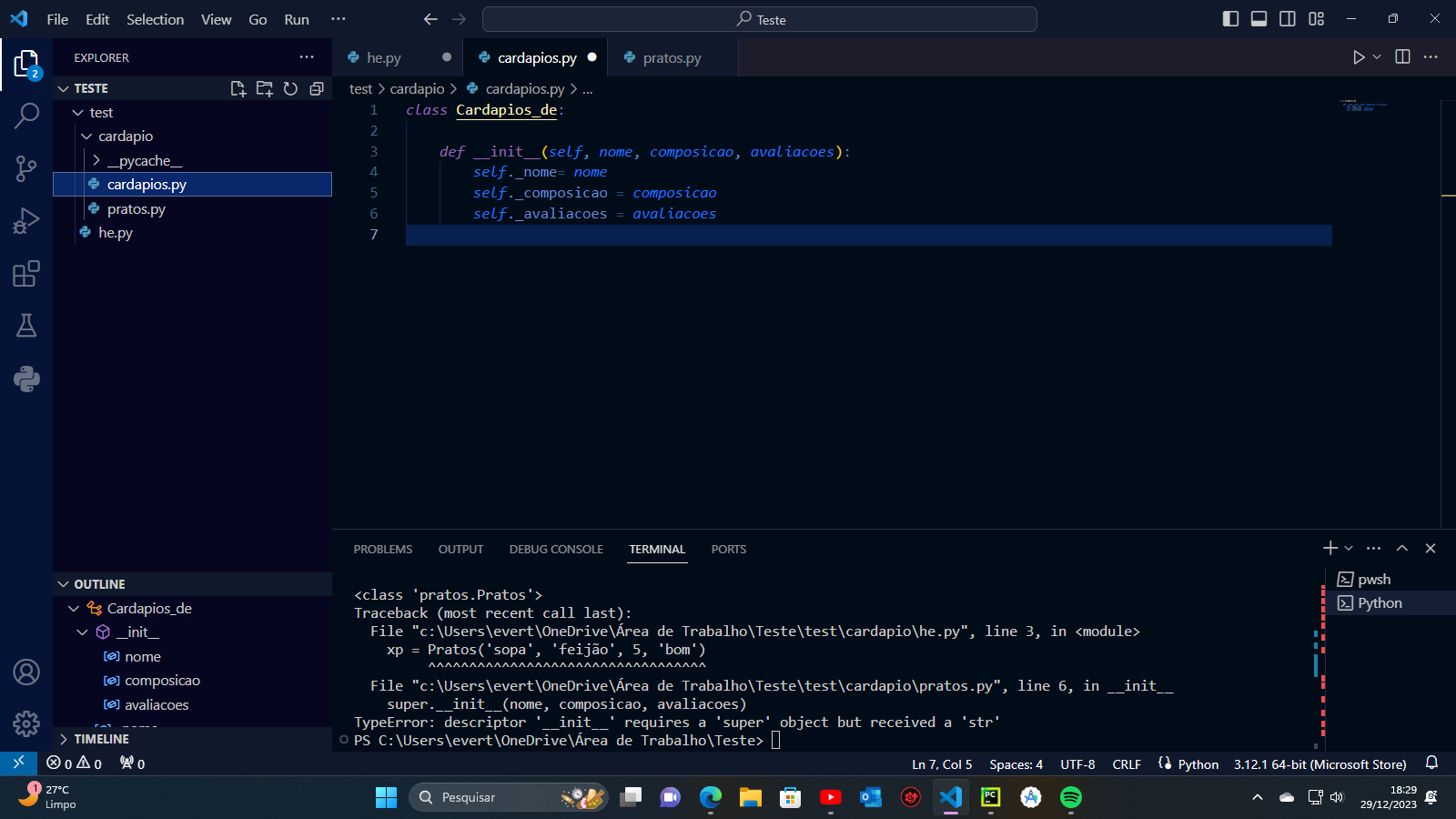This screenshot has width=1456, height=819.
Task: Change Python language mode in status bar
Action: (x=1198, y=764)
